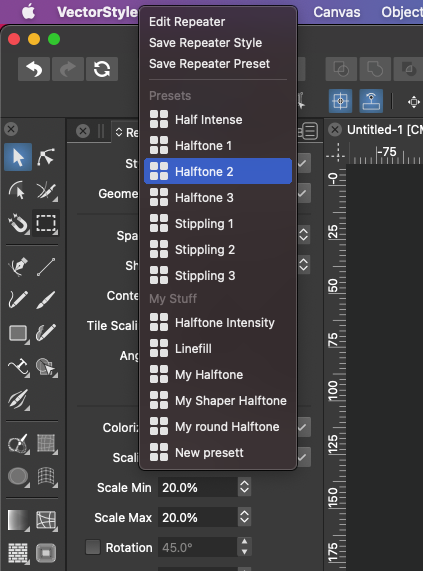Click the panel options list icon
Viewport: 423px width, 571px height.
(x=309, y=131)
